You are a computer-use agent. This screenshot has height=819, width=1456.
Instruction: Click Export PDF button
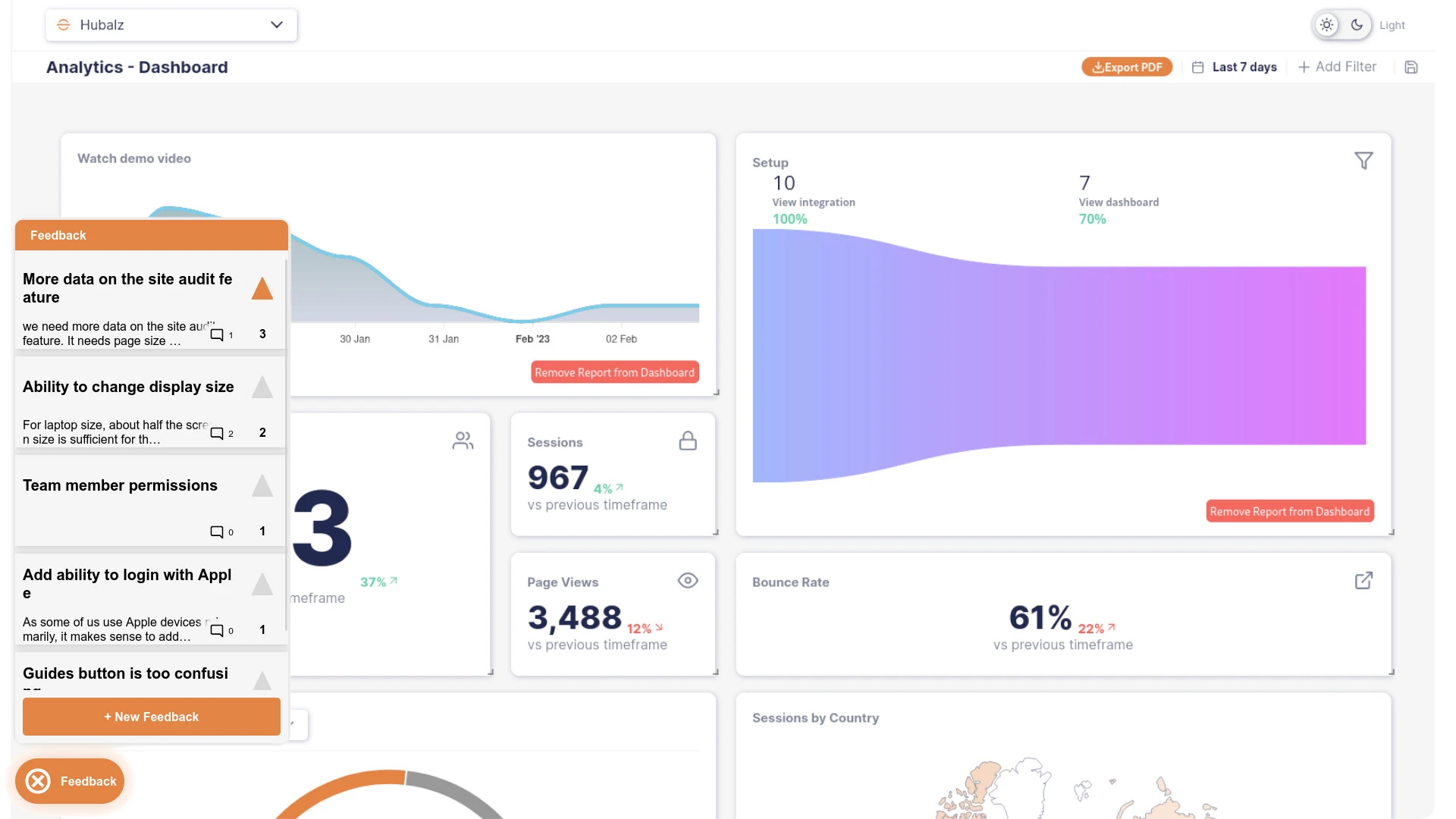click(x=1127, y=67)
